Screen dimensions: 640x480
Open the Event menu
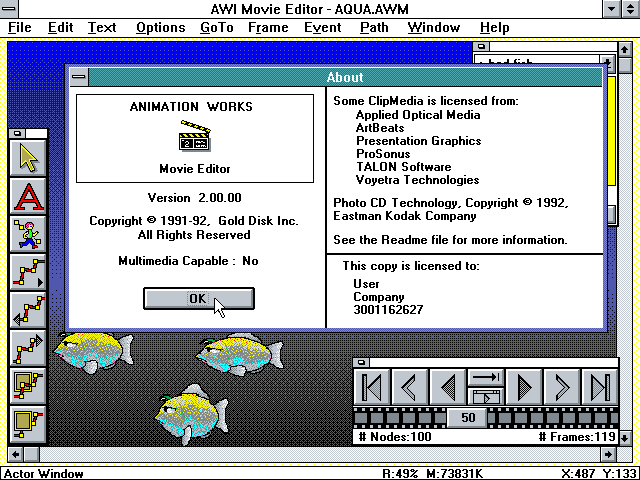tap(322, 27)
